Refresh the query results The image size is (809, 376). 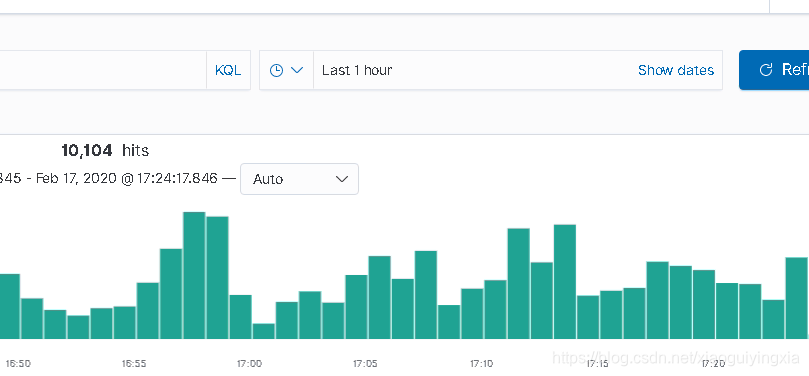774,70
